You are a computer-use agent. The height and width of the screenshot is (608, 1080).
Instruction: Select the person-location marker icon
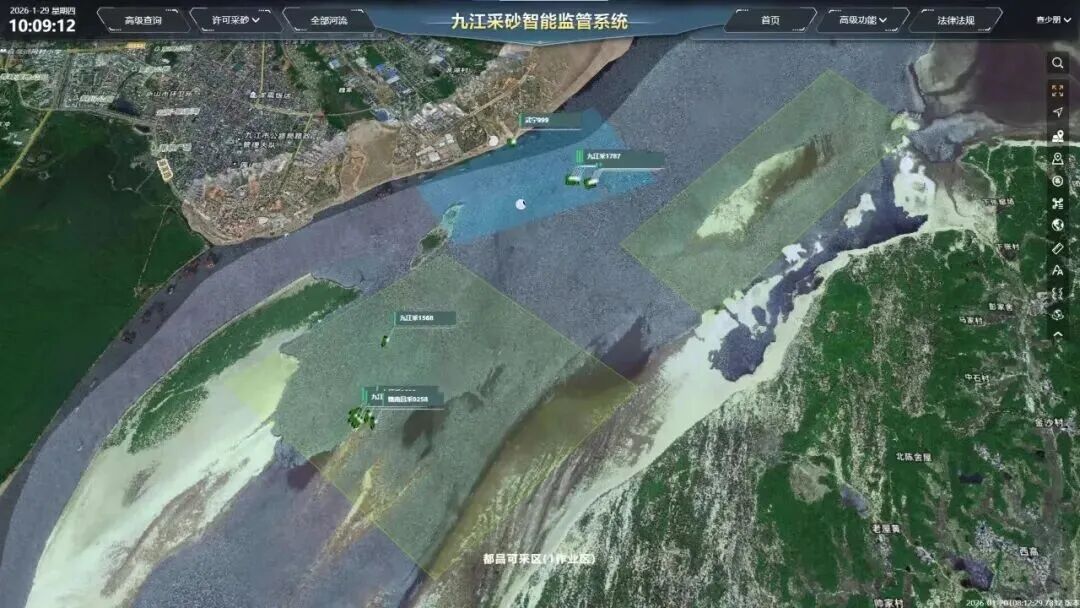point(1058,136)
